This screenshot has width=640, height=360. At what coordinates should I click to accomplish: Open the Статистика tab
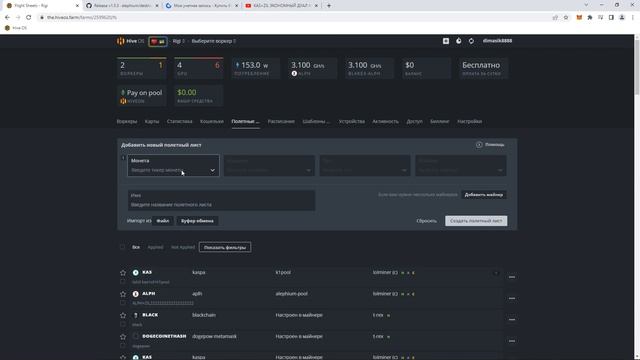click(180, 122)
